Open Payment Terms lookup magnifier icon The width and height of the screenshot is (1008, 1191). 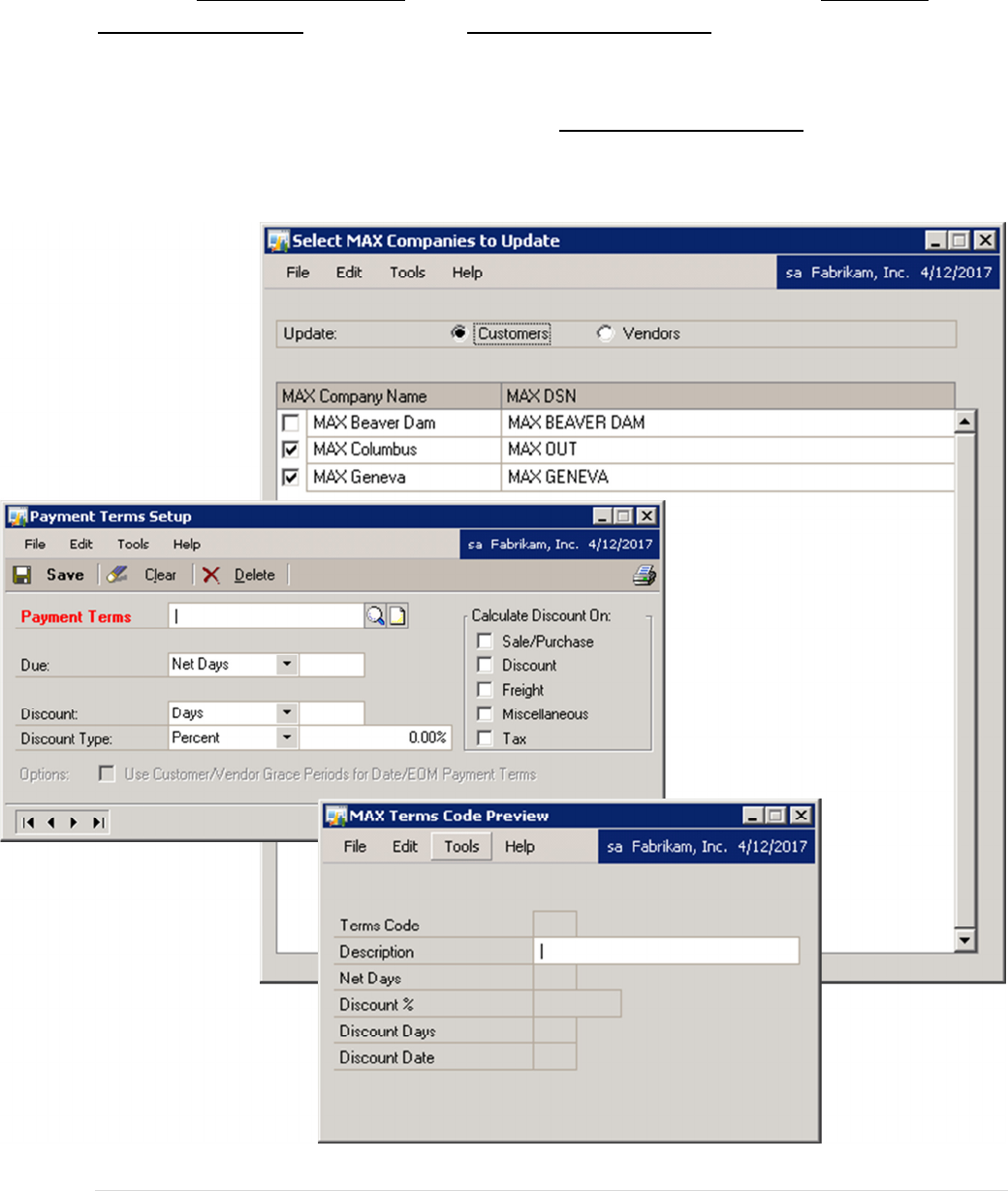(x=375, y=616)
